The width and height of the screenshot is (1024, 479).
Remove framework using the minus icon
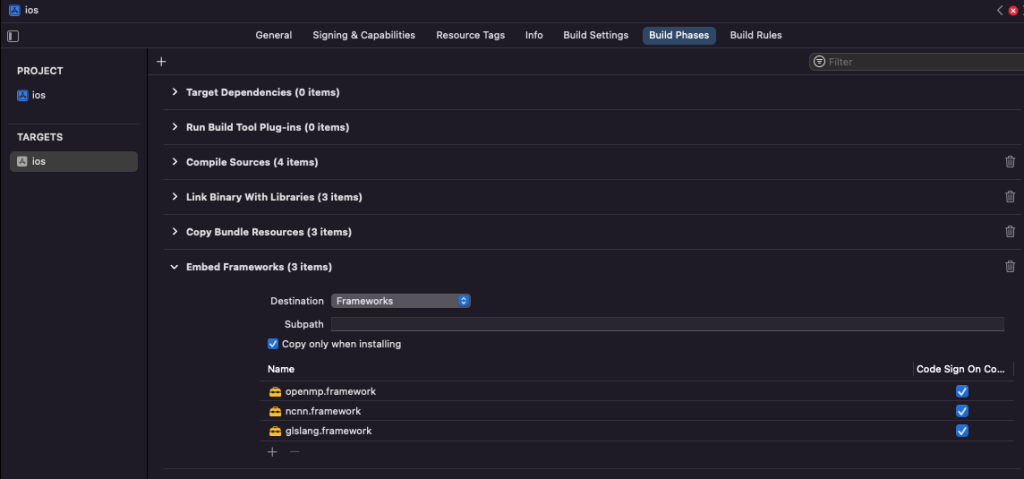click(295, 452)
